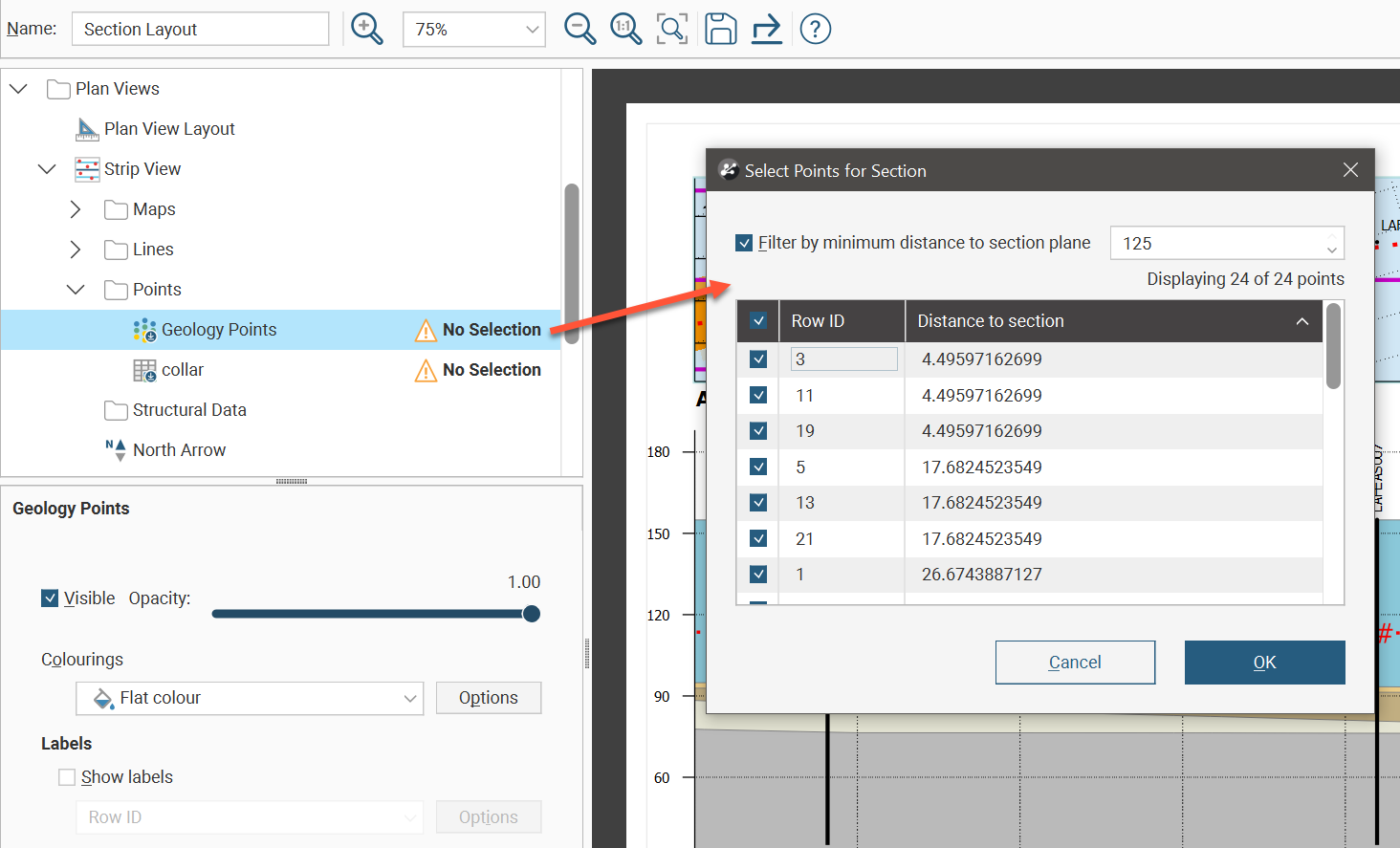The width and height of the screenshot is (1400, 848).
Task: Click the Name input field
Action: coord(200,30)
